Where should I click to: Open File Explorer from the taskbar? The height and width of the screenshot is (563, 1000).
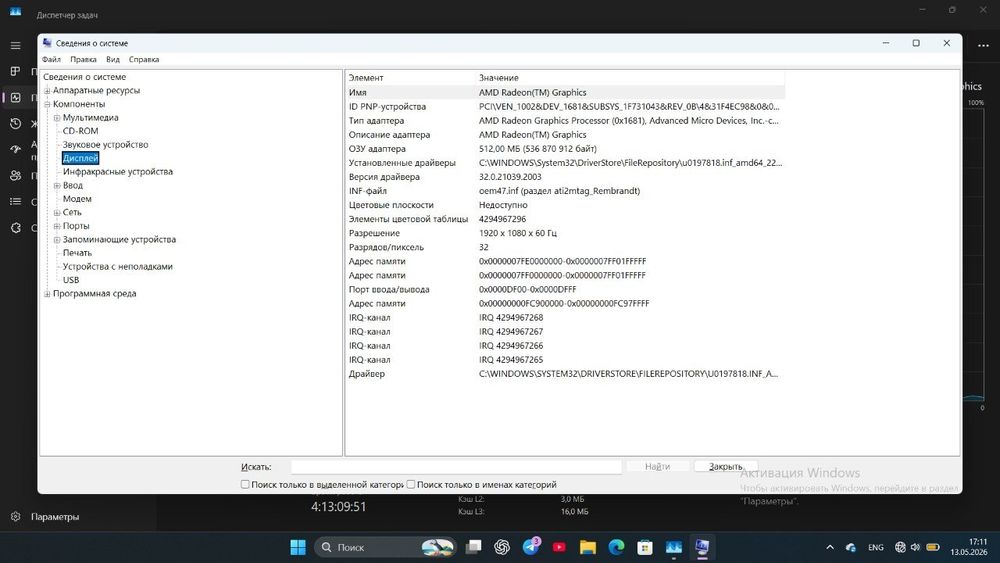tap(587, 547)
